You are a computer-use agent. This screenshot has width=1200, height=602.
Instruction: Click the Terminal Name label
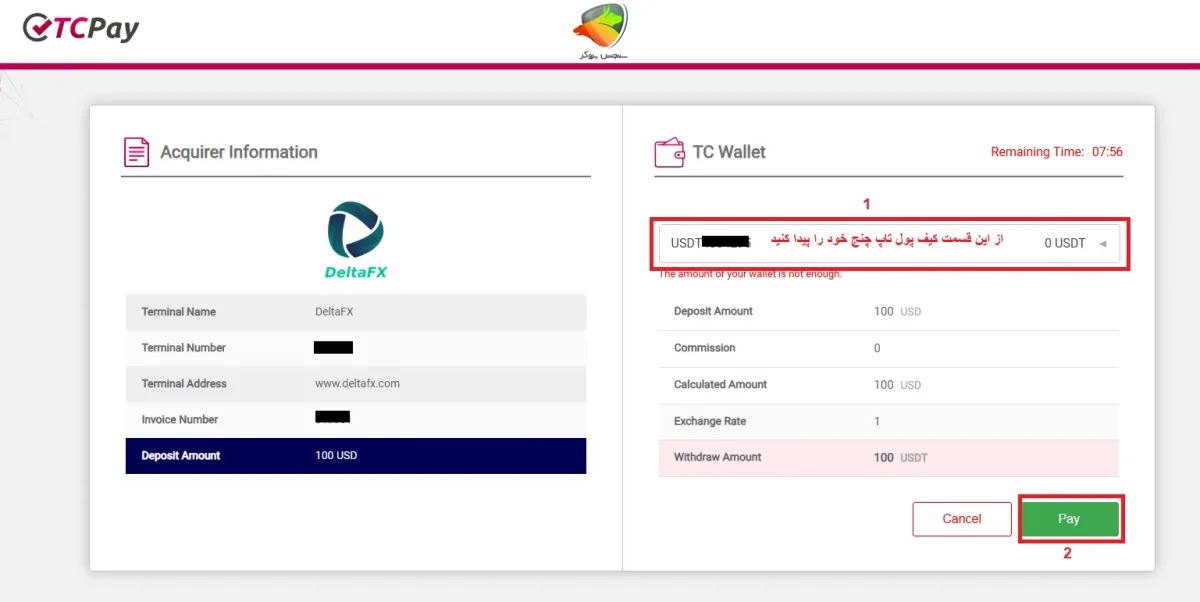pos(179,312)
